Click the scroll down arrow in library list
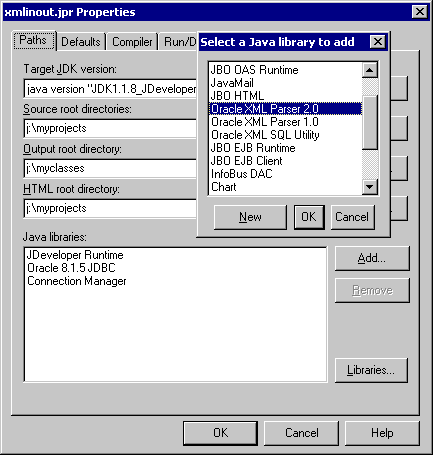Viewport: 433px width, 455px height. click(370, 187)
